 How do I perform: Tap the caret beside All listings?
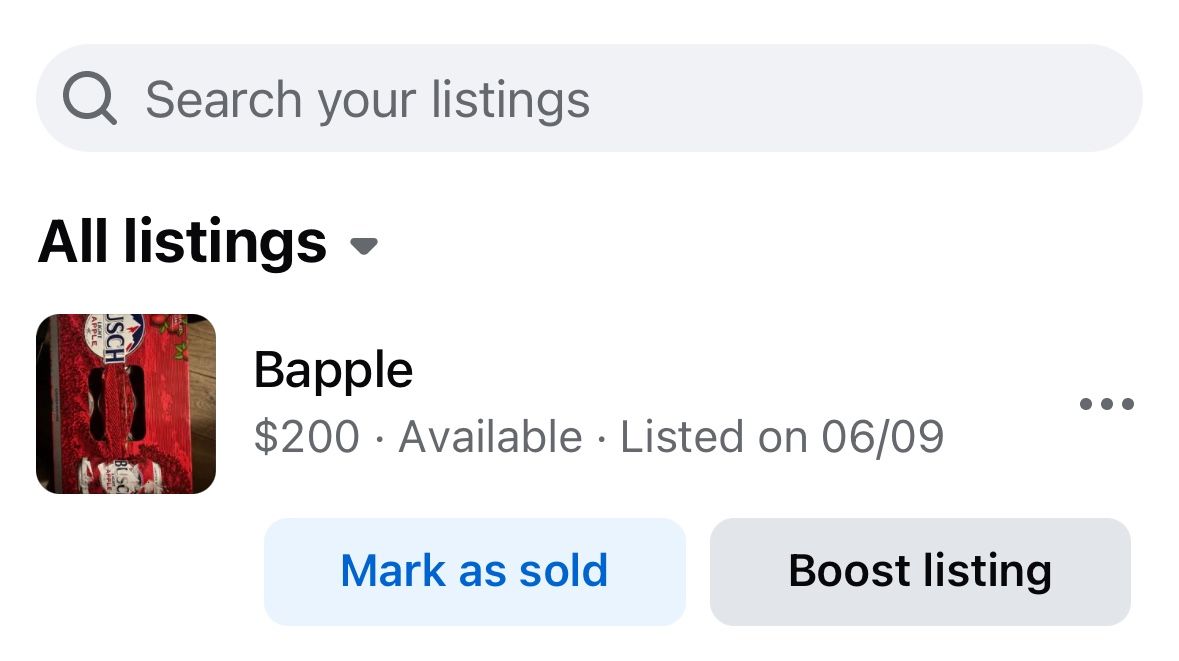tap(364, 246)
